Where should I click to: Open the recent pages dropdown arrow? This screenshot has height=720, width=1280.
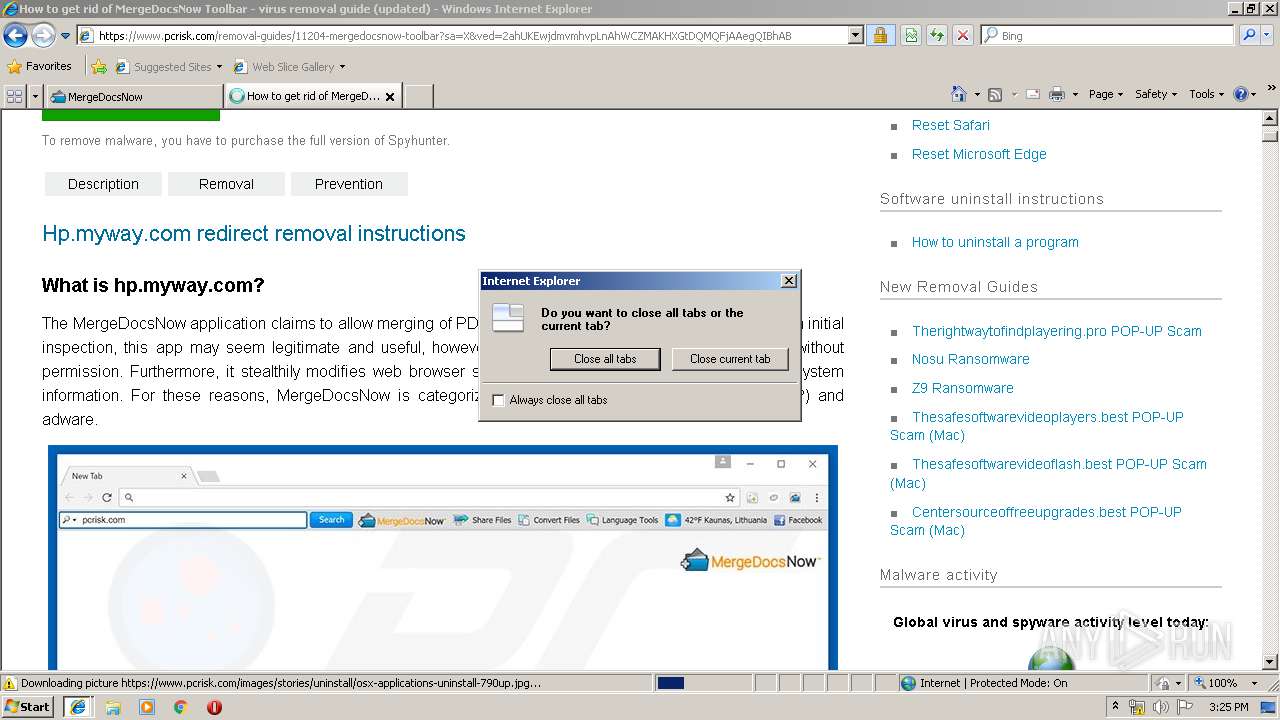tap(66, 36)
